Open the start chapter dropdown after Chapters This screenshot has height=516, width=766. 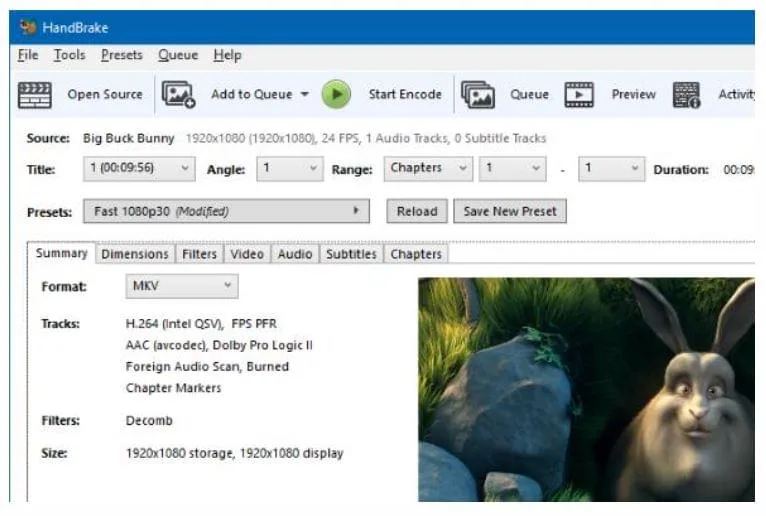512,169
